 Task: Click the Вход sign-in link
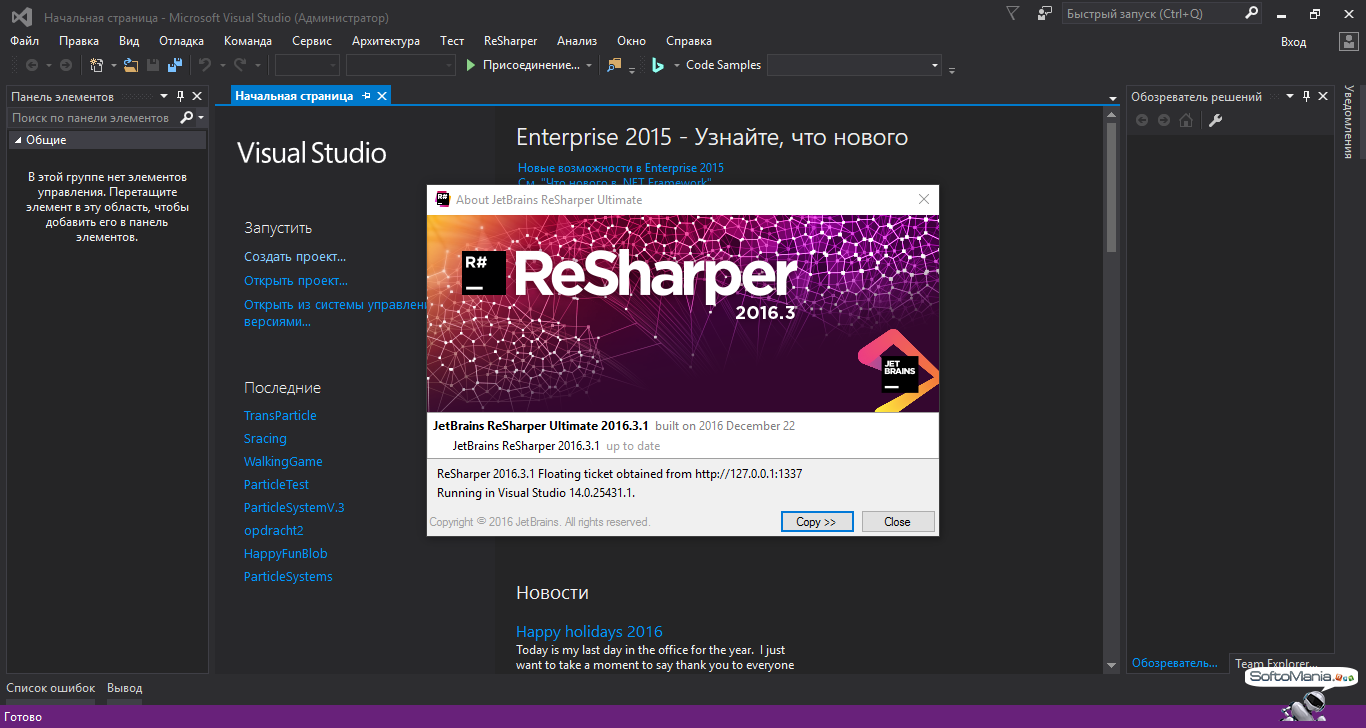(1293, 42)
